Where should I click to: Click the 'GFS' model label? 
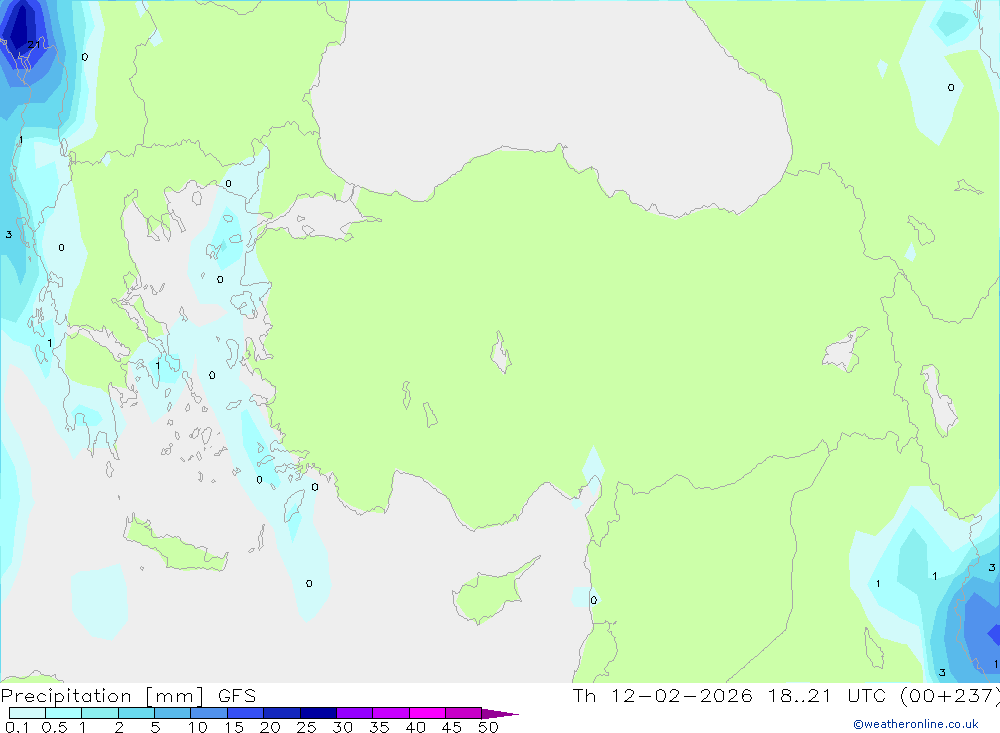[237, 696]
